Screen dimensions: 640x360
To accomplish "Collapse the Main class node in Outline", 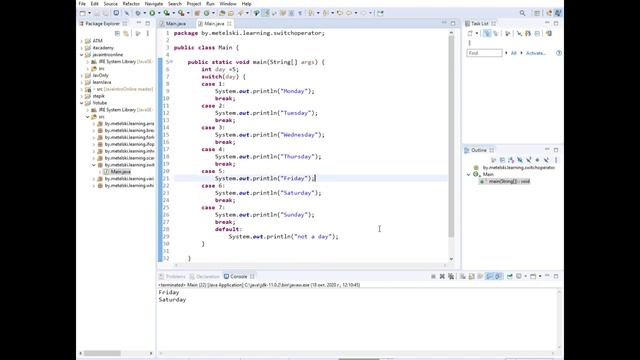I will coord(469,175).
